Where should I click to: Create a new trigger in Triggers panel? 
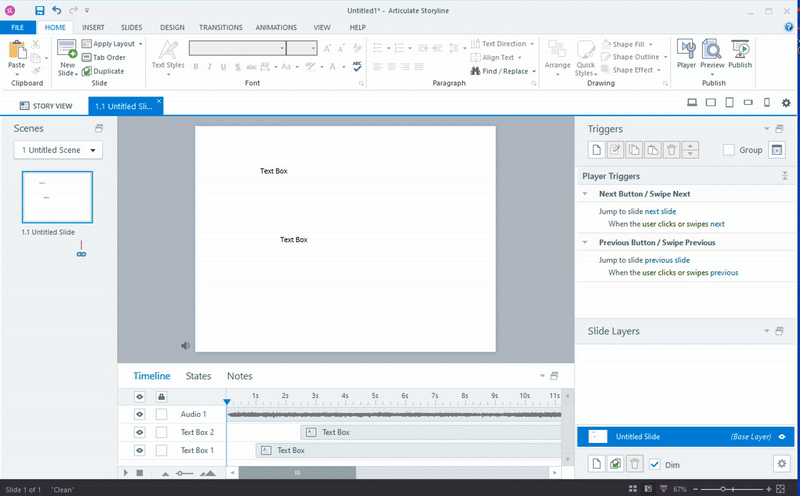(x=596, y=150)
